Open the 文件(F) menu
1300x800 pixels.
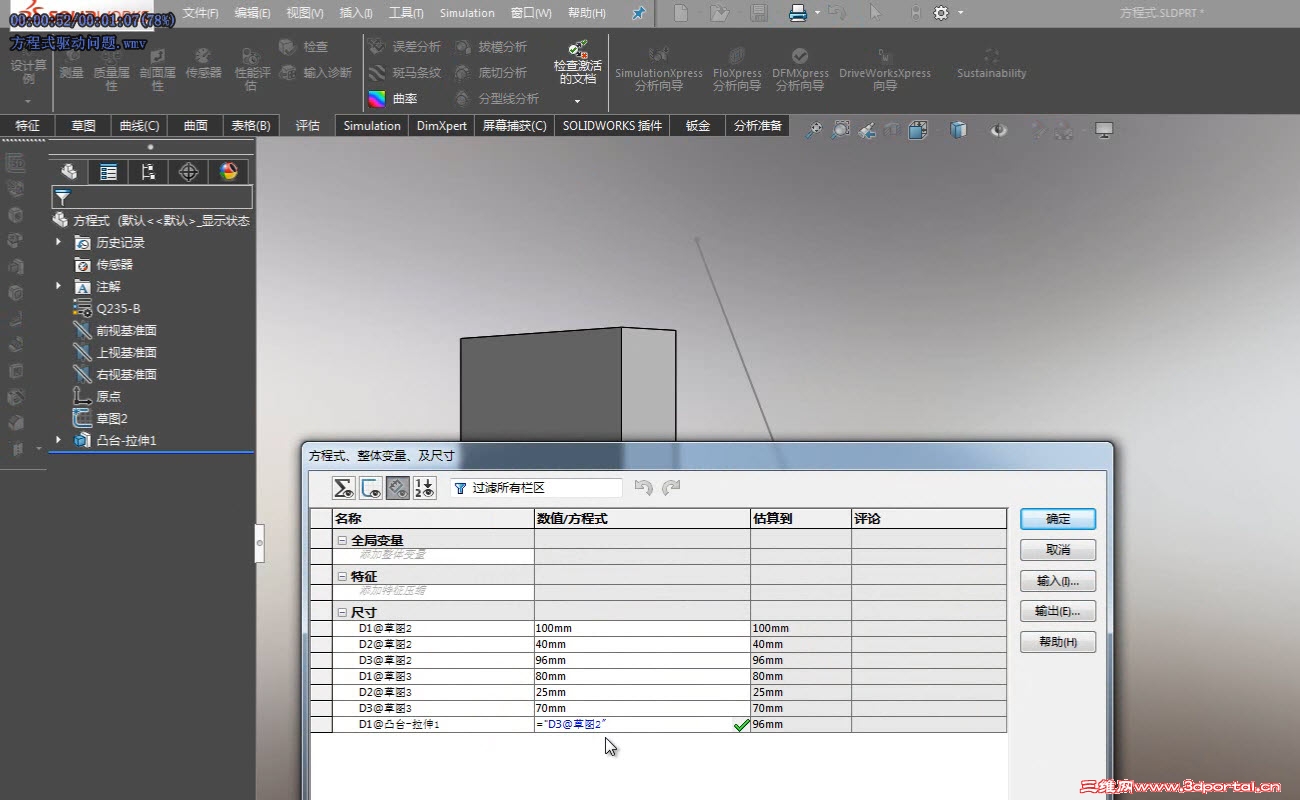(201, 13)
